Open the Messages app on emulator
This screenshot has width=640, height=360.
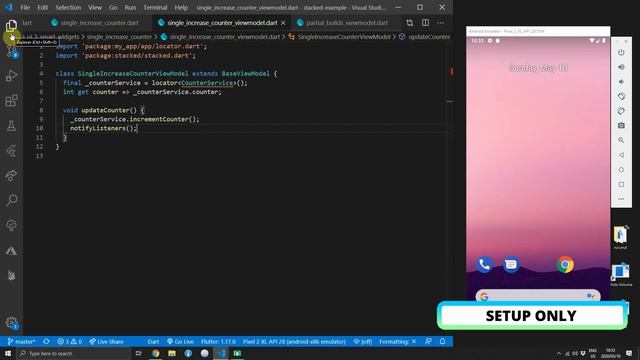pyautogui.click(x=511, y=264)
